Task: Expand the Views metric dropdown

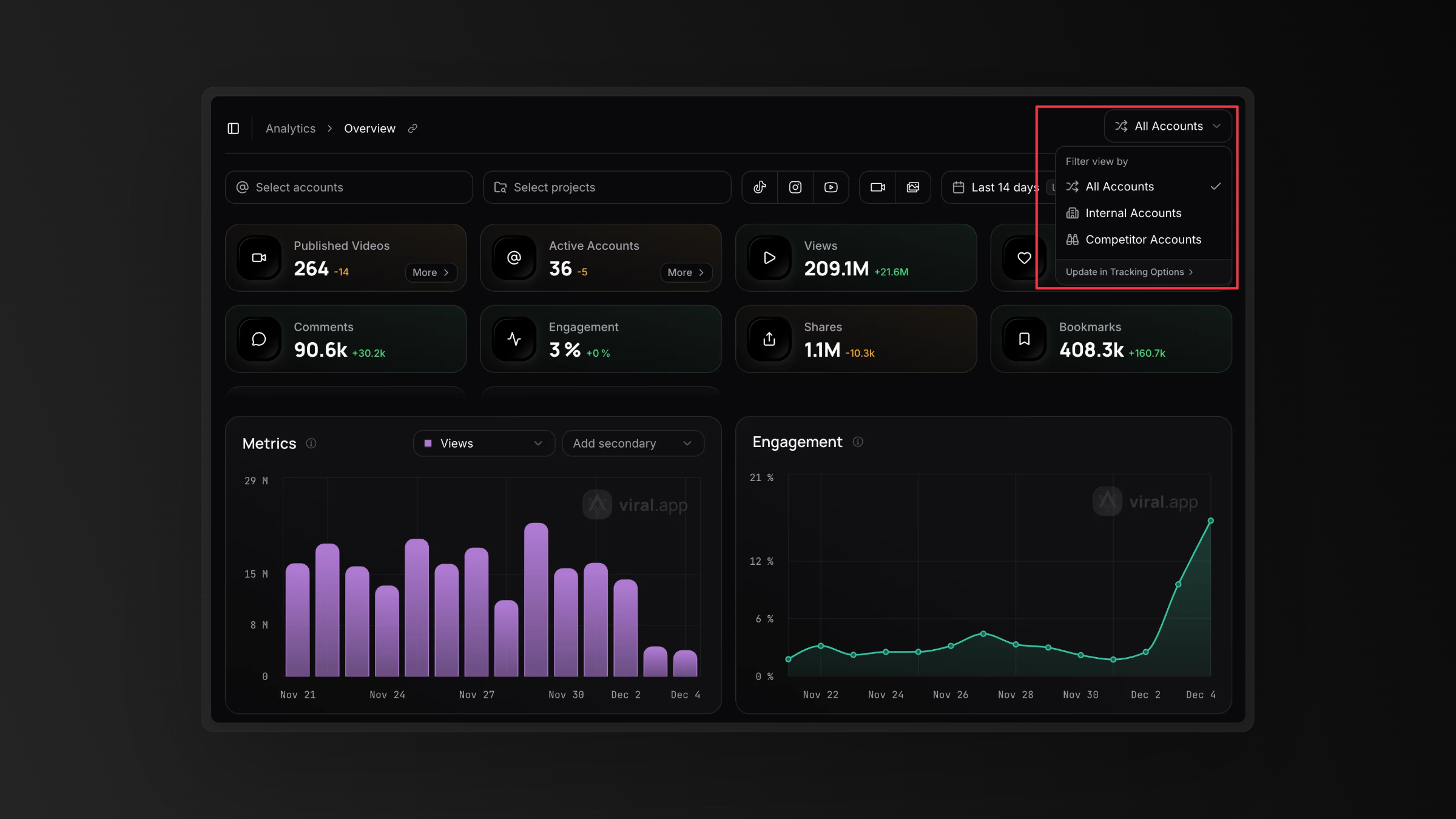Action: click(x=484, y=443)
